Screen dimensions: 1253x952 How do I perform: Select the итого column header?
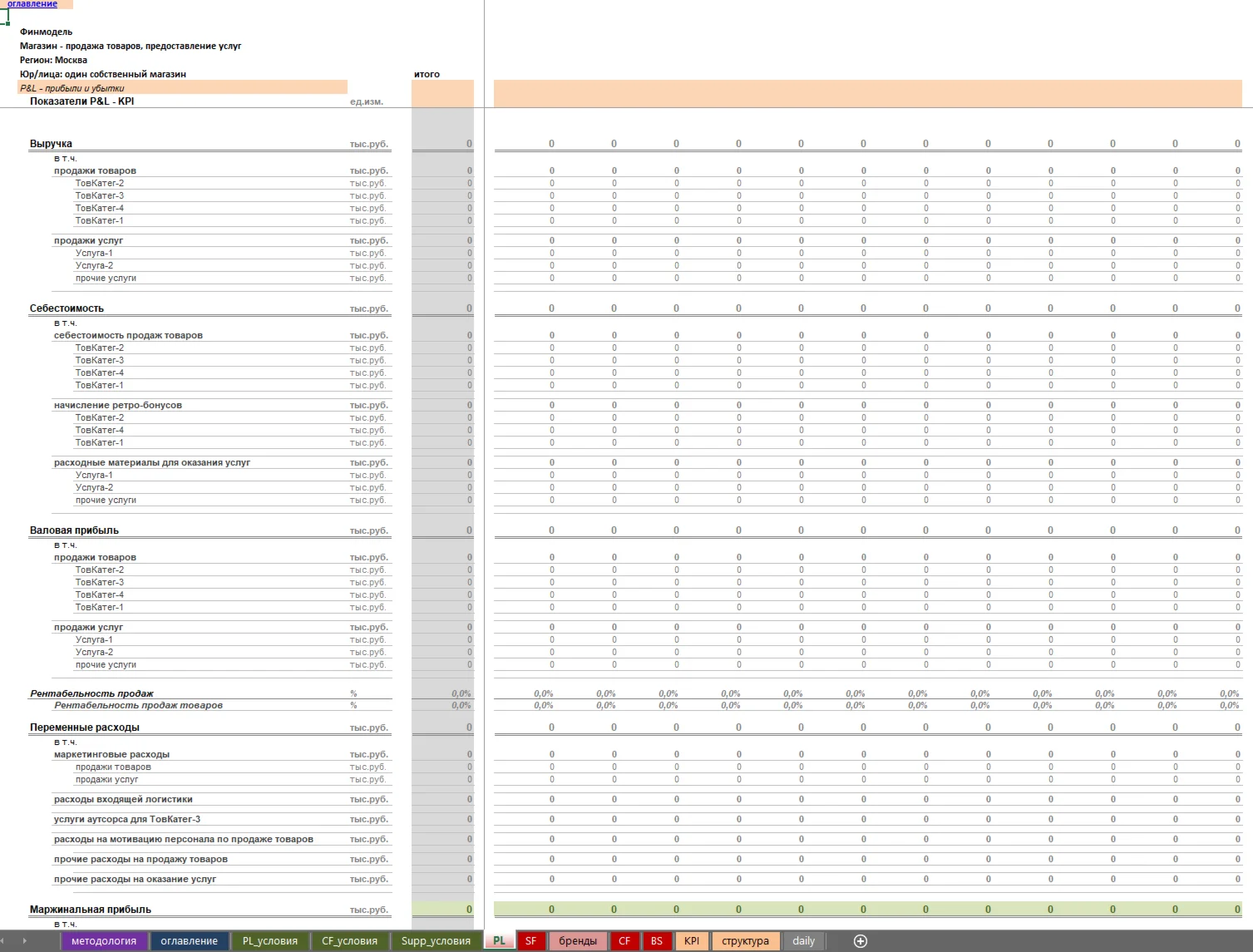(427, 74)
